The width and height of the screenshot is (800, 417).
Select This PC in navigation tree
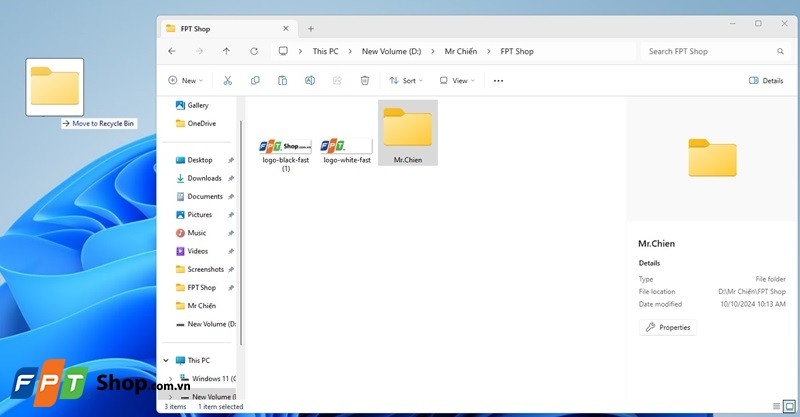pyautogui.click(x=193, y=360)
